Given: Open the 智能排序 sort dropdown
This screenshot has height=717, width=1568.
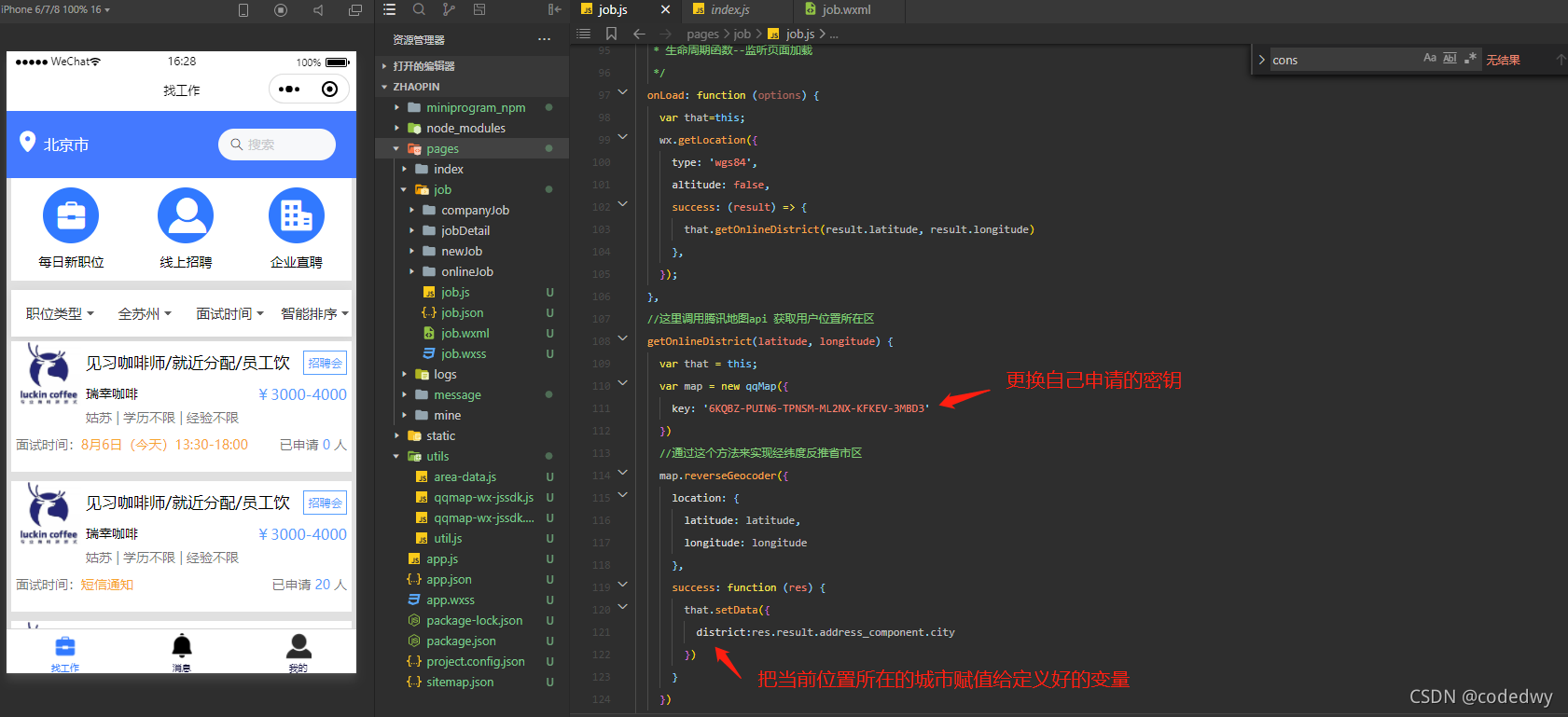Looking at the screenshot, I should coord(314,314).
